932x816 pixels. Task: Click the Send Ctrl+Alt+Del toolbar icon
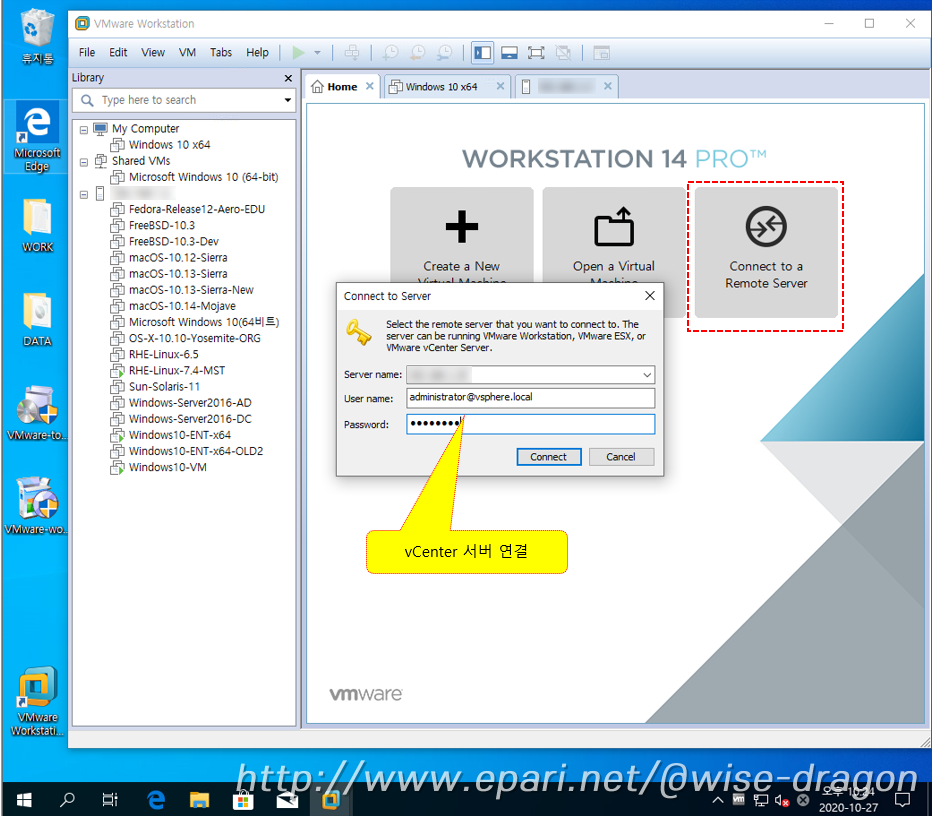pos(352,53)
